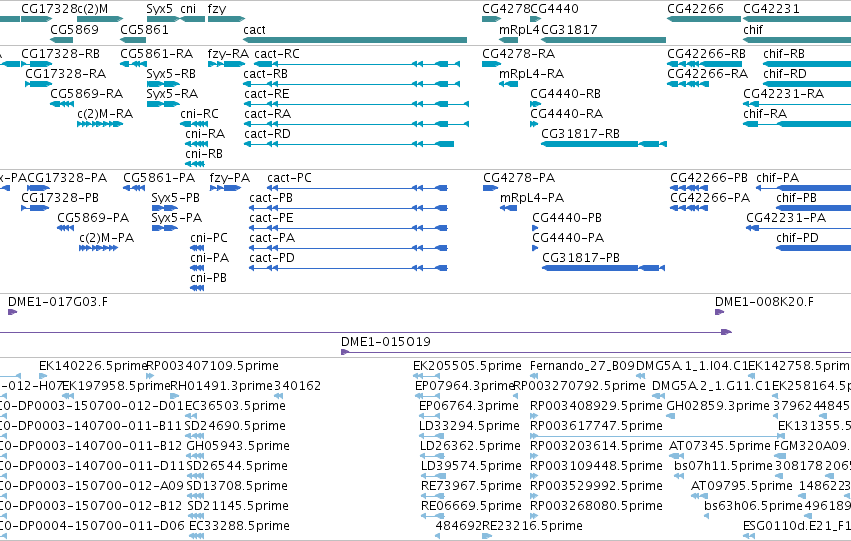Select the Syx5 gene label
Screen dimensions: 851x541
coord(160,9)
